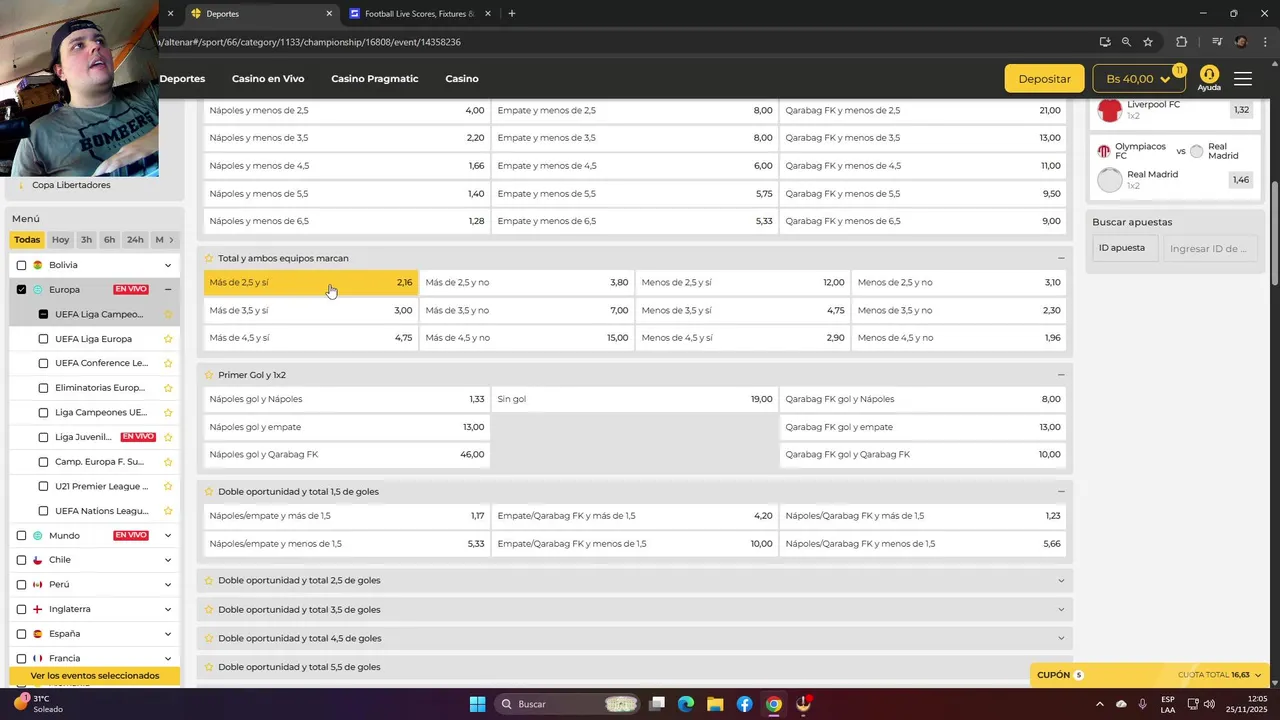
Task: Open Task View in the taskbar
Action: [x=657, y=704]
